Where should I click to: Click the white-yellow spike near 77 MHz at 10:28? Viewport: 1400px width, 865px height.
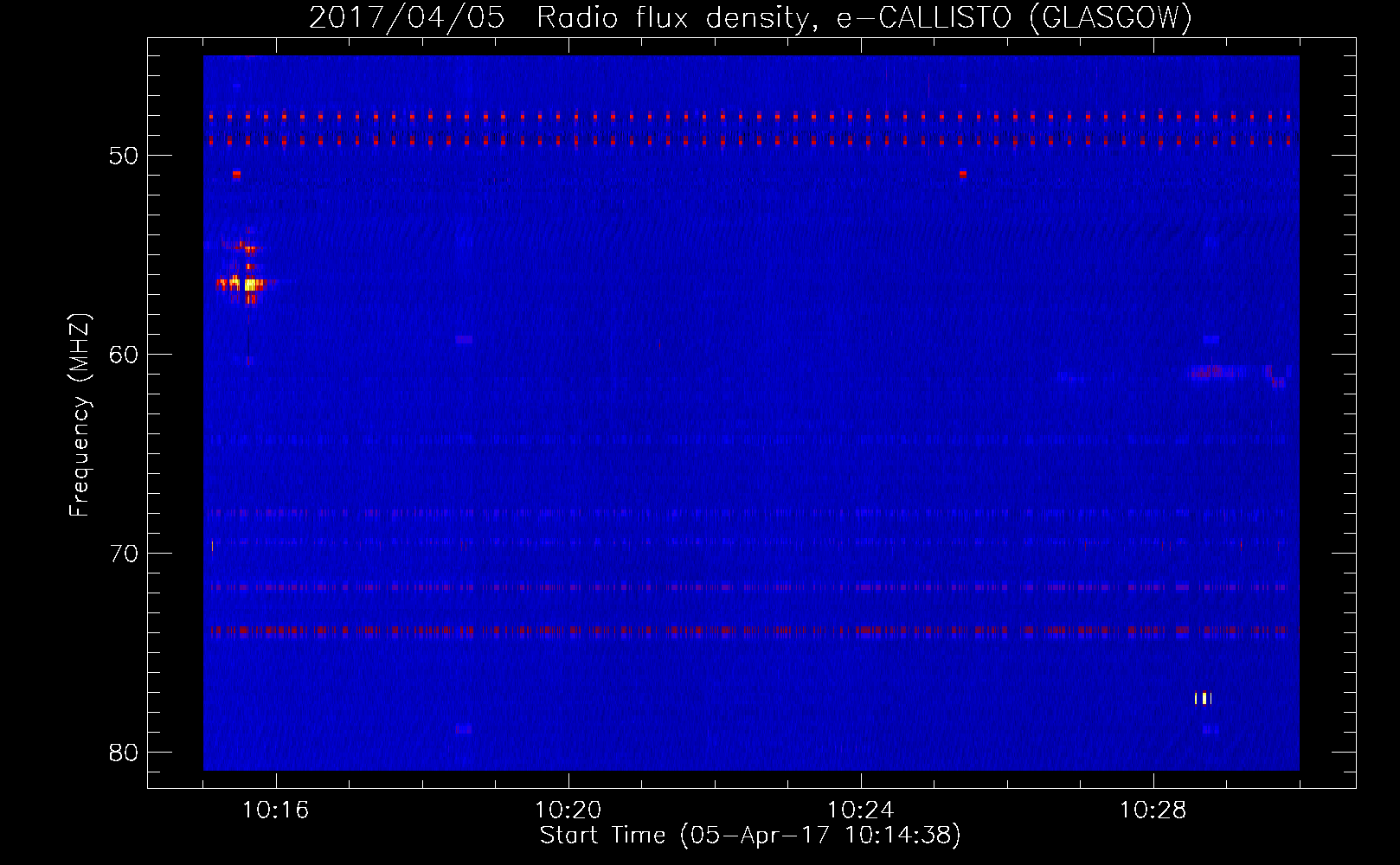click(x=1203, y=698)
